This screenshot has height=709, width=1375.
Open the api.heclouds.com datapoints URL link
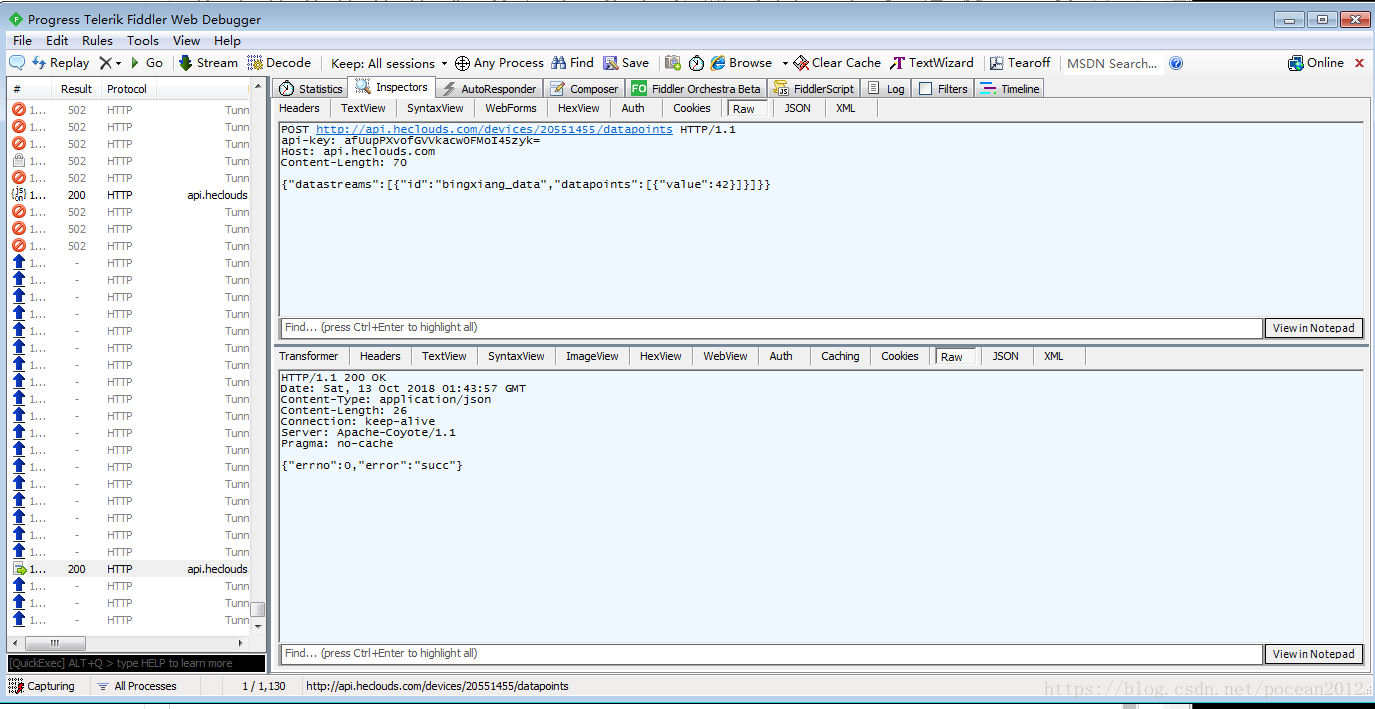494,130
